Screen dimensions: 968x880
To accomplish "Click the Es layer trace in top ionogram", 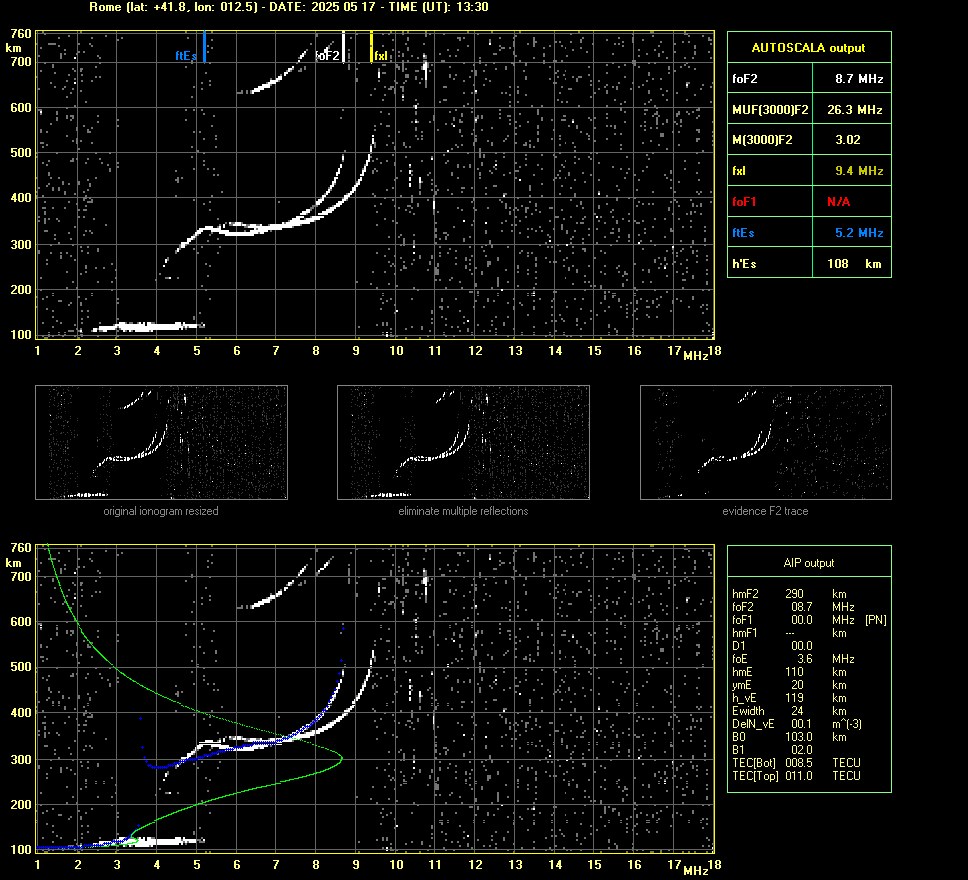I will click(148, 327).
